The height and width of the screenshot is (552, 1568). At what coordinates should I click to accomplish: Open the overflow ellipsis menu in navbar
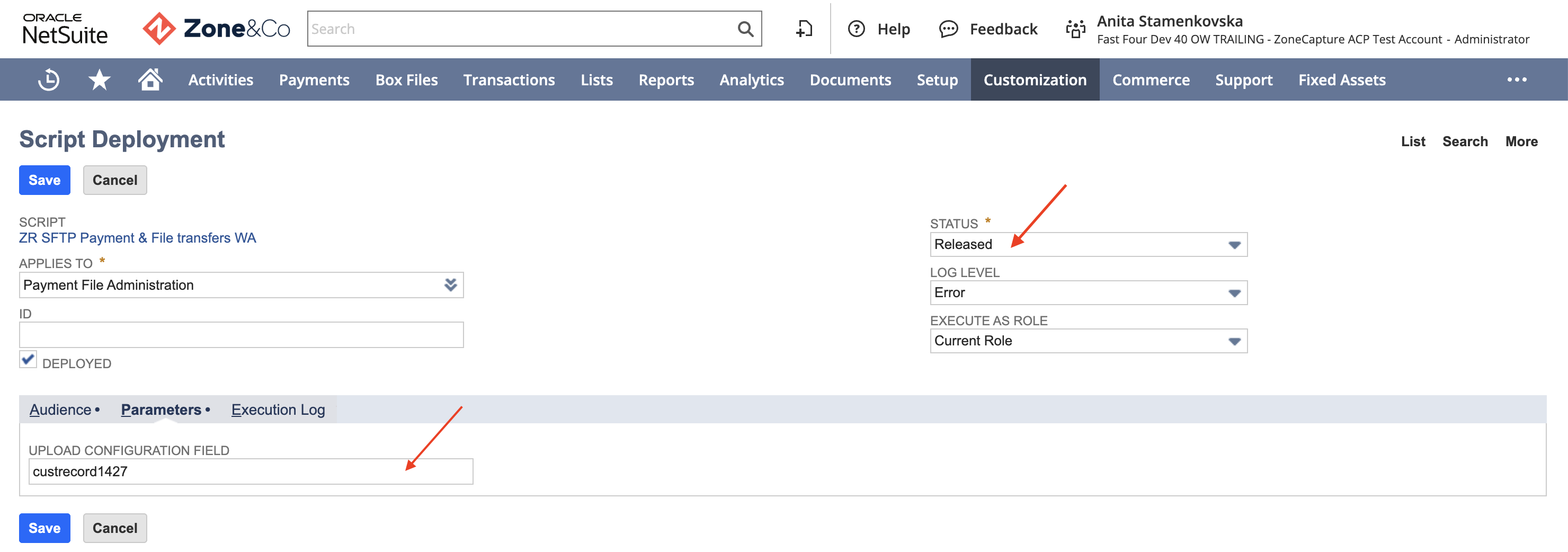pos(1516,79)
